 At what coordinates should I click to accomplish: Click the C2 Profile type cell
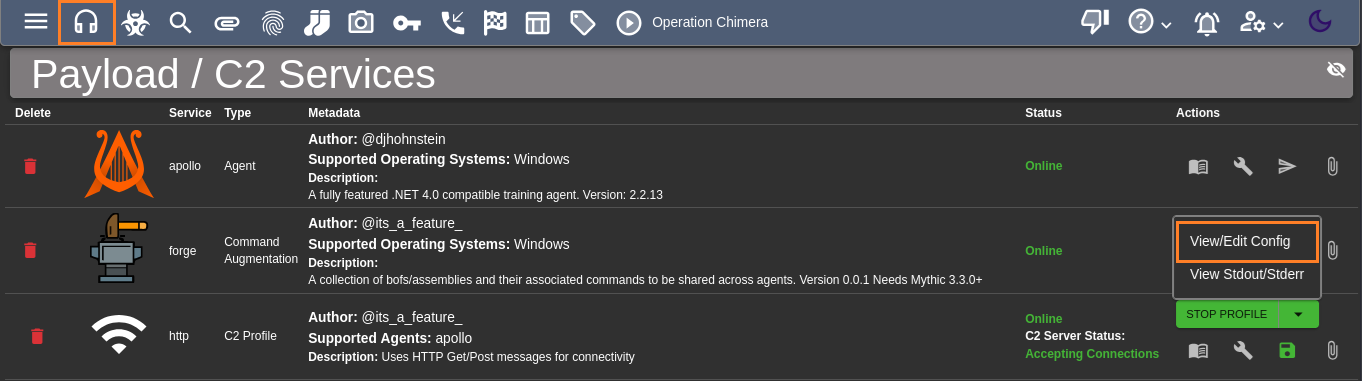250,336
